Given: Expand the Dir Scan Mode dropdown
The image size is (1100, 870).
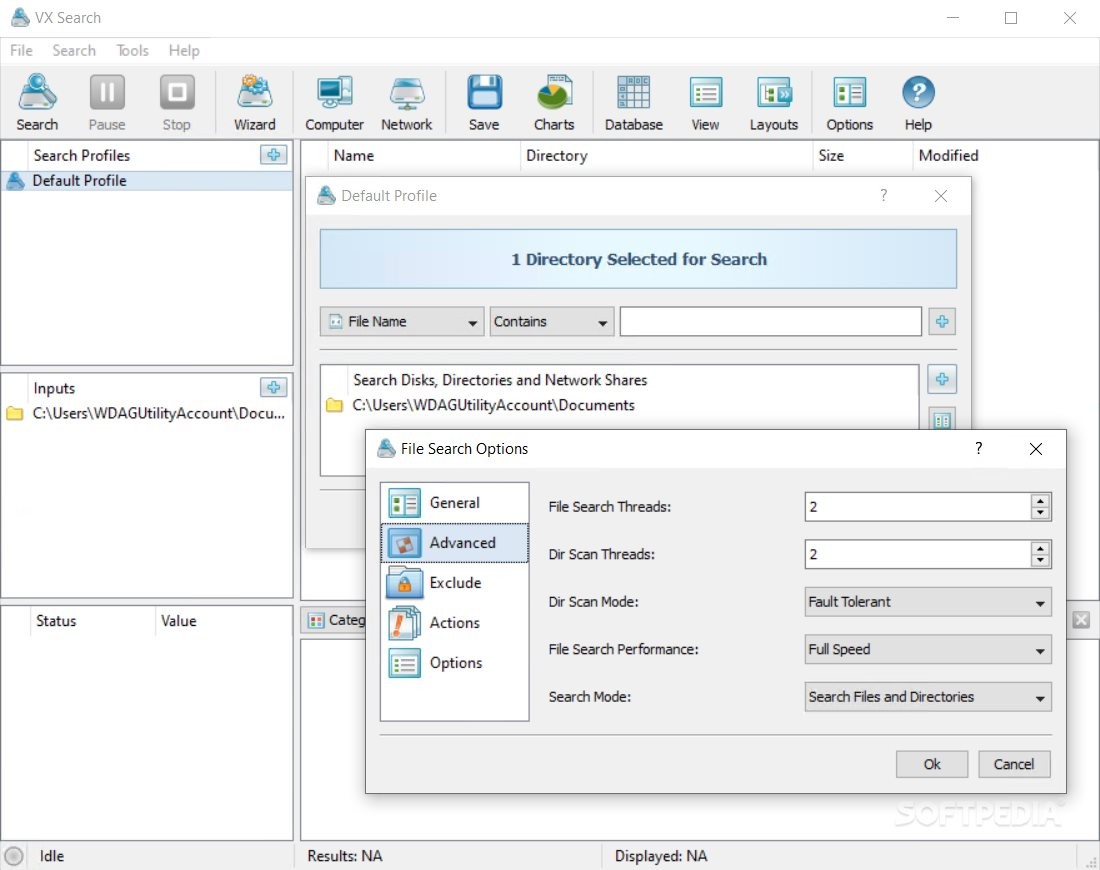Looking at the screenshot, I should 928,602.
